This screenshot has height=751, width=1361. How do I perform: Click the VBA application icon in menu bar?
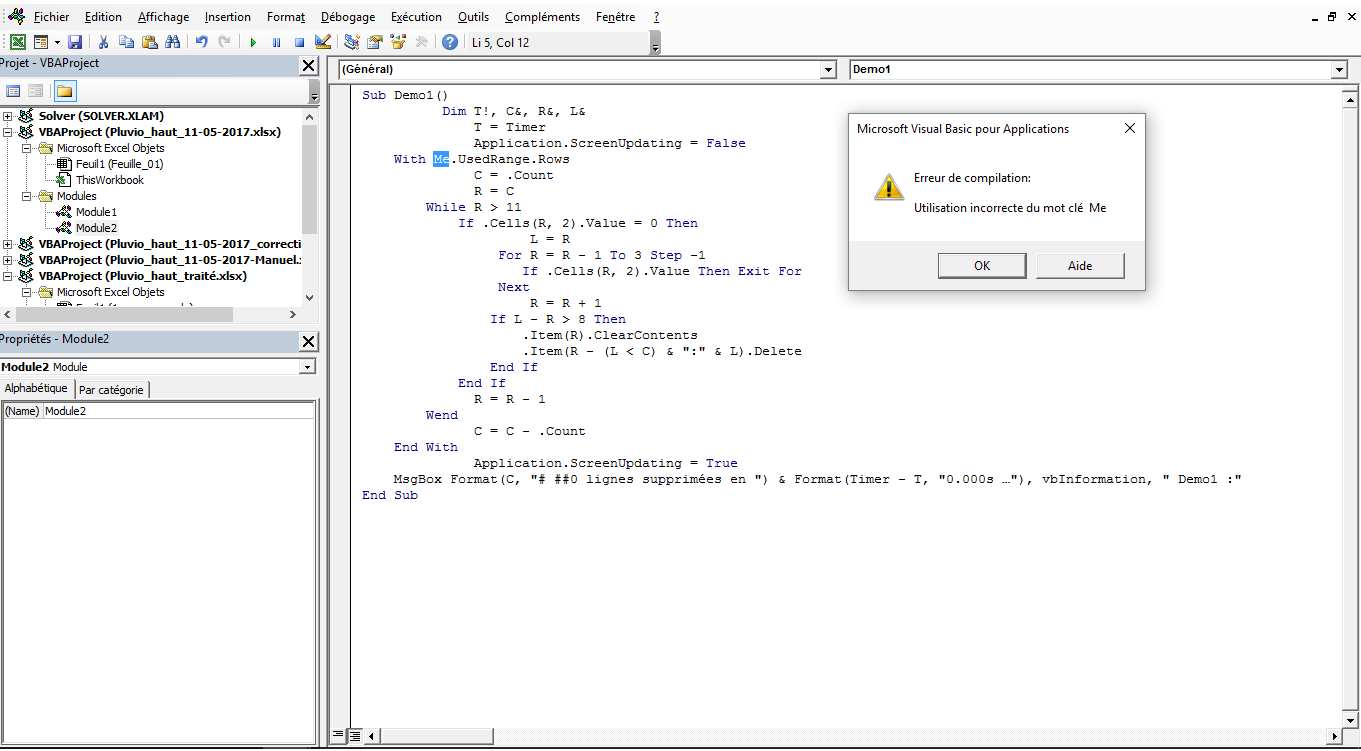[x=15, y=17]
